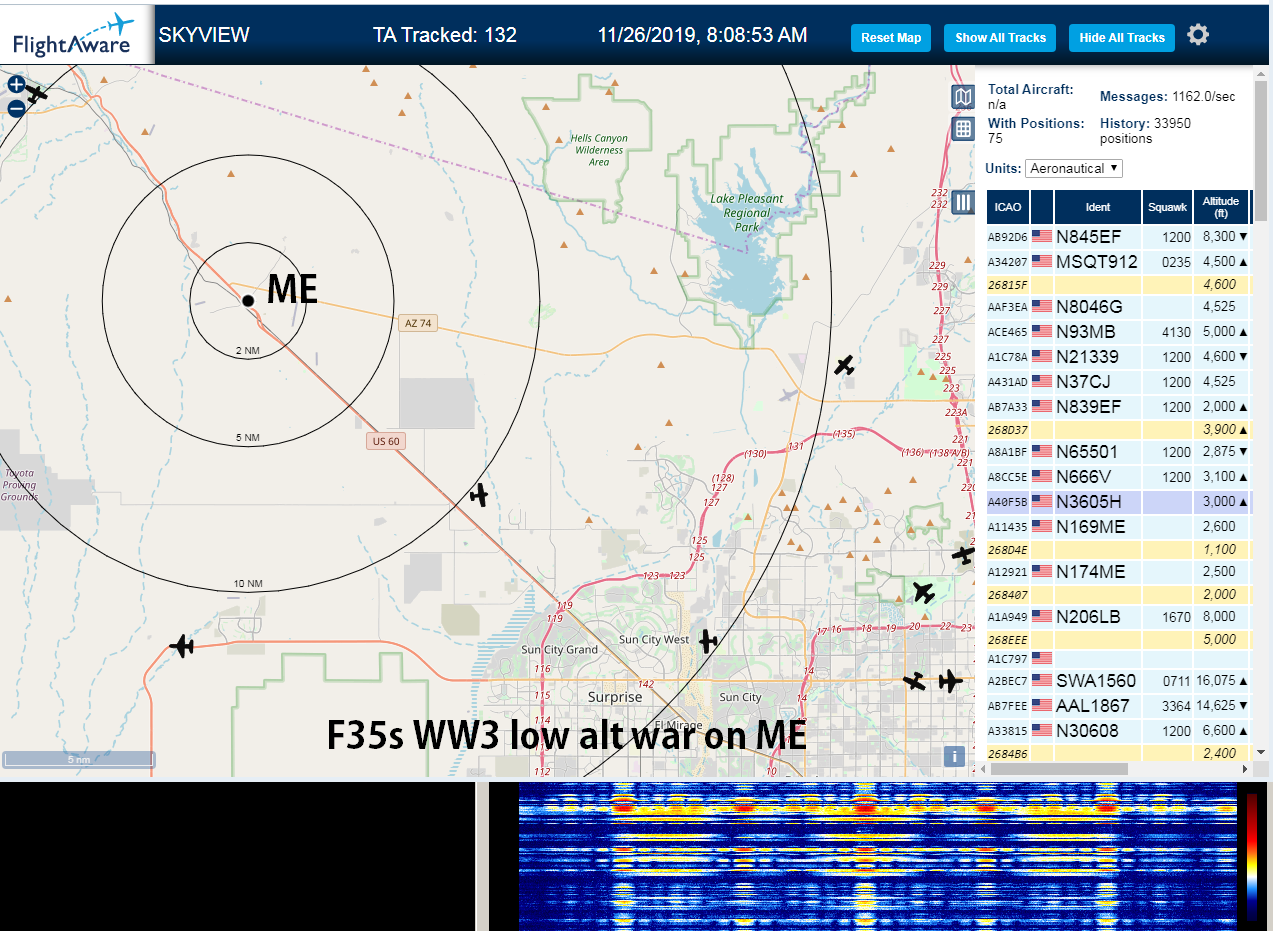Click the US 60 road label
Viewport: 1273px width, 931px height.
click(386, 441)
